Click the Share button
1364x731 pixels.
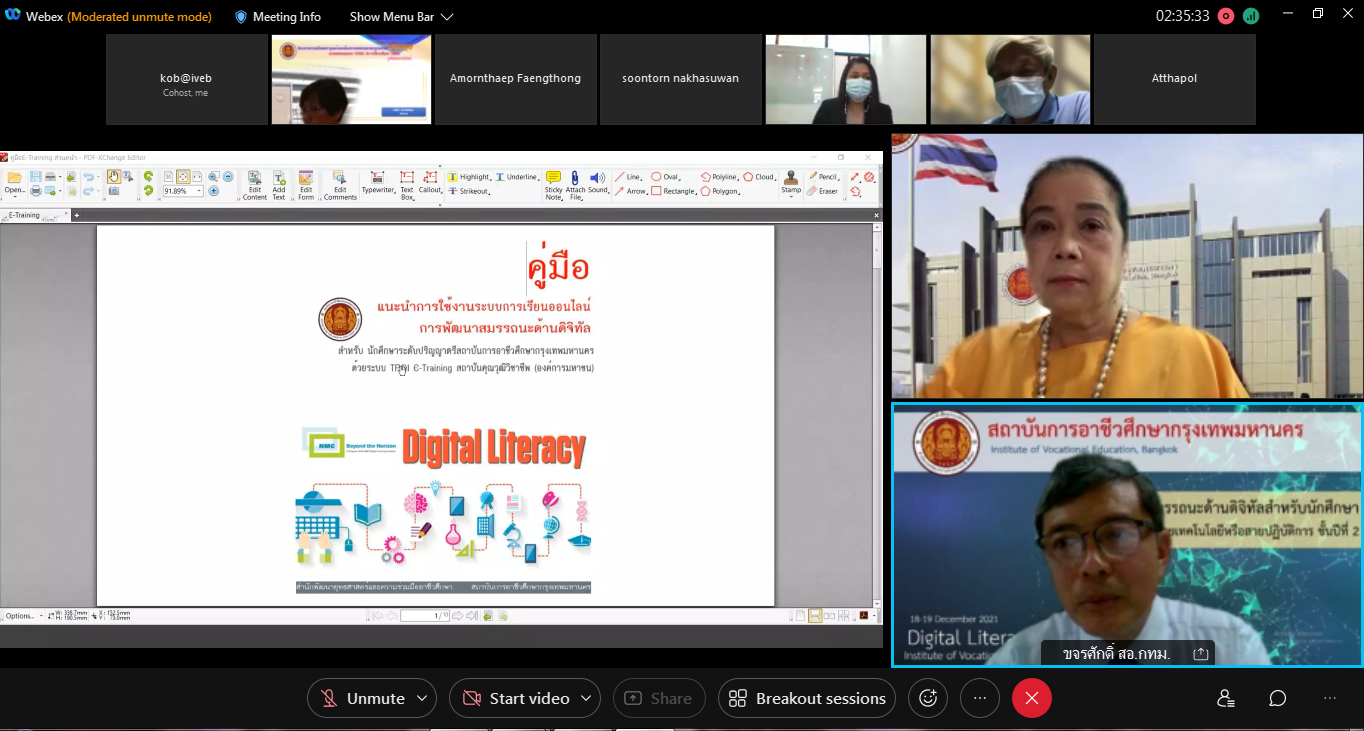659,698
